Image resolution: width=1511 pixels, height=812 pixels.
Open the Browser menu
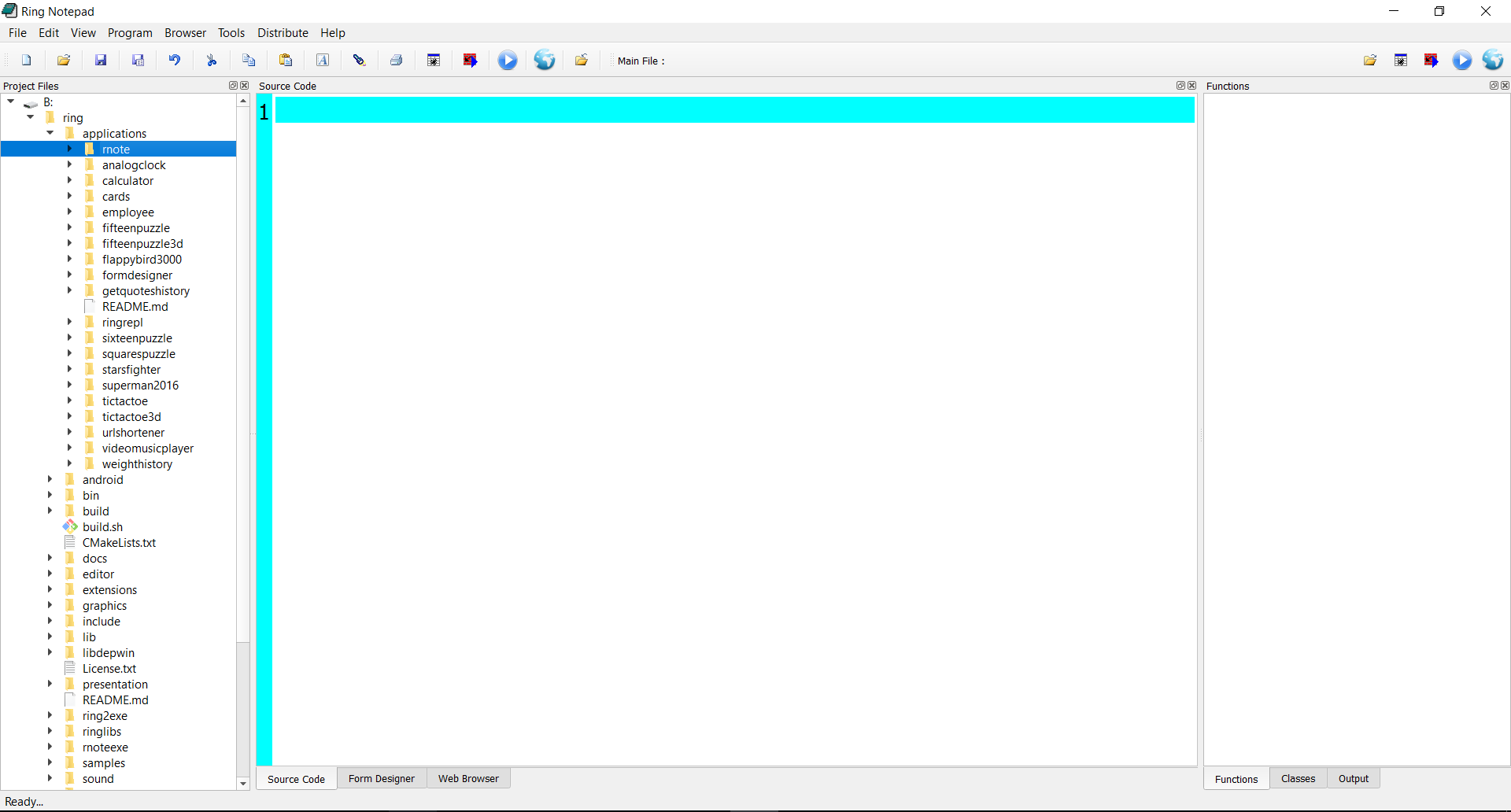coord(185,33)
